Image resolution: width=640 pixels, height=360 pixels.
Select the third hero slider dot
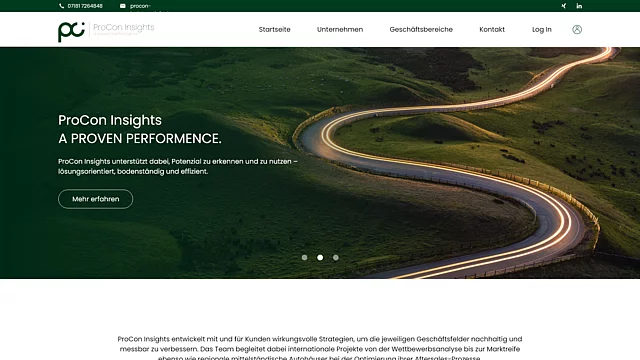336,258
